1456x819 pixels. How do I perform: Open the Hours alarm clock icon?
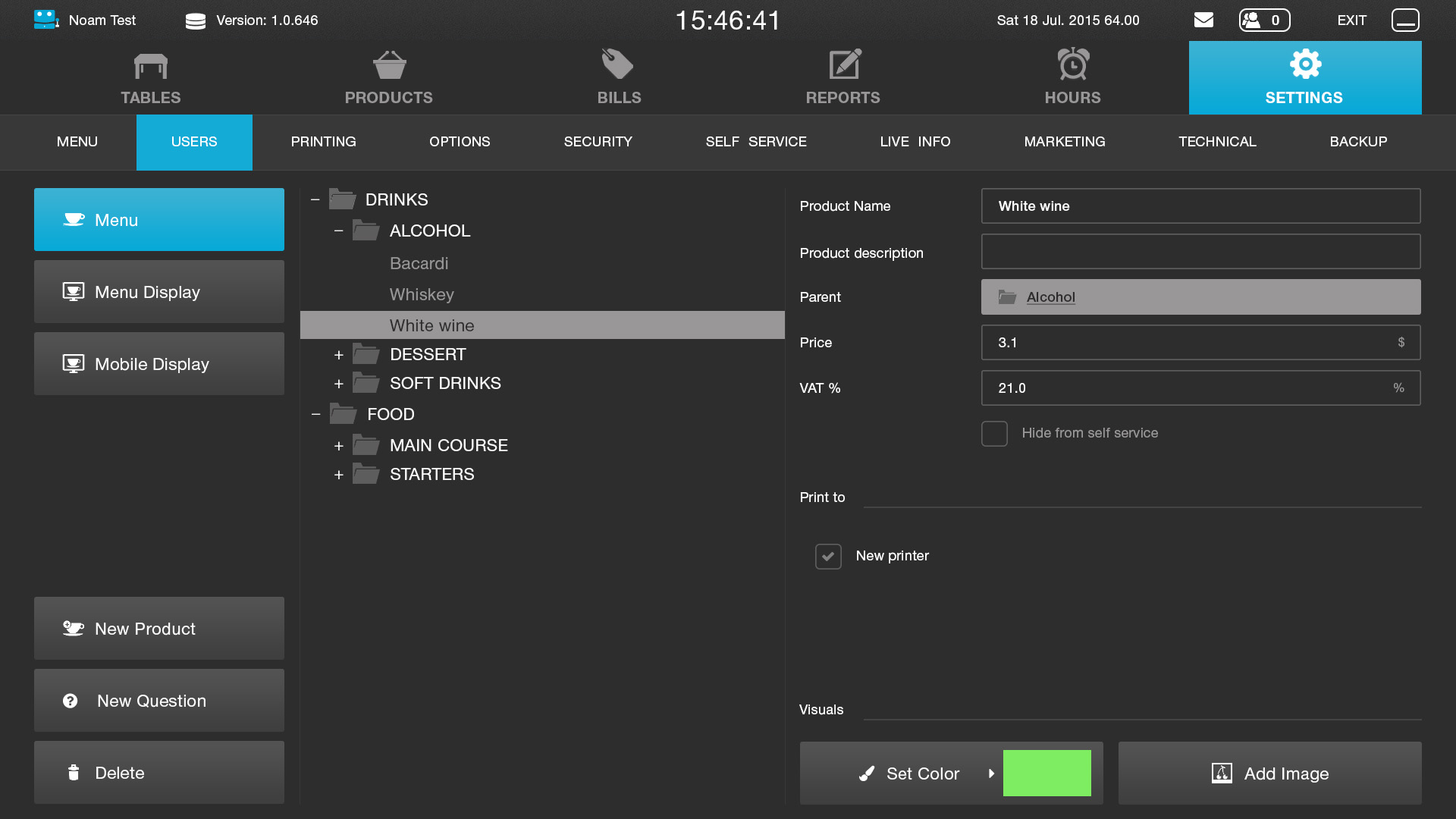coord(1073,64)
